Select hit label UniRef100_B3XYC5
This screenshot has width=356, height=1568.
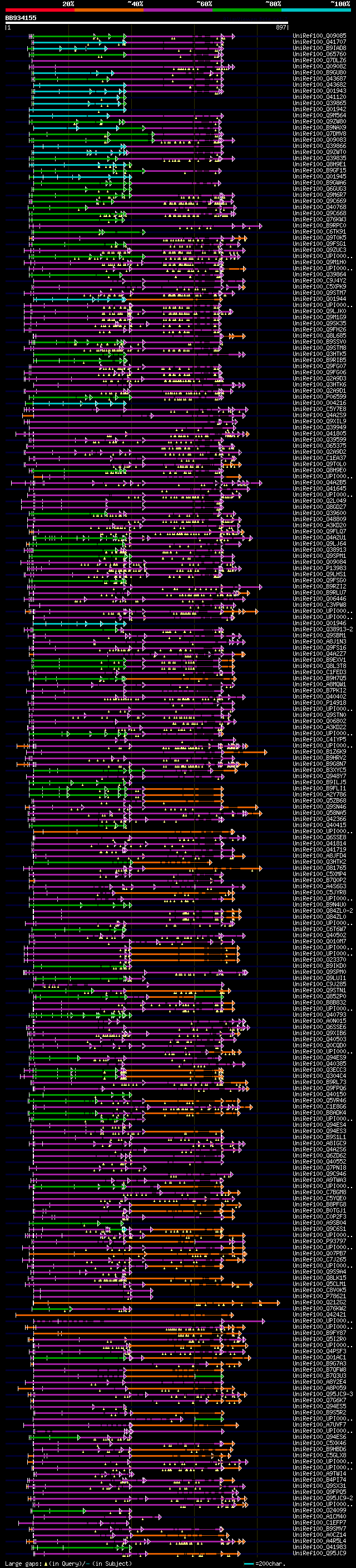[319, 770]
